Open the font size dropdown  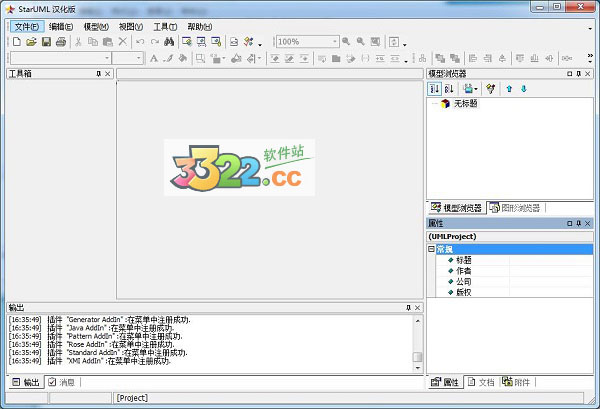pyautogui.click(x=139, y=59)
